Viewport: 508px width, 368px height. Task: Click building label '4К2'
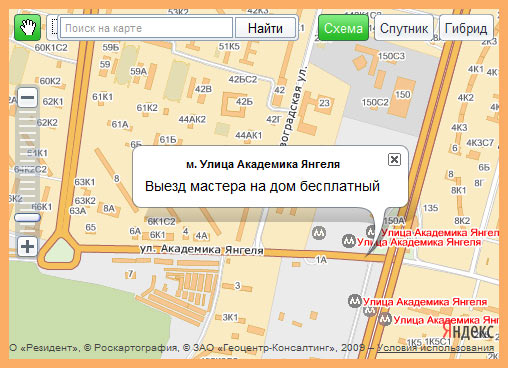point(466,97)
